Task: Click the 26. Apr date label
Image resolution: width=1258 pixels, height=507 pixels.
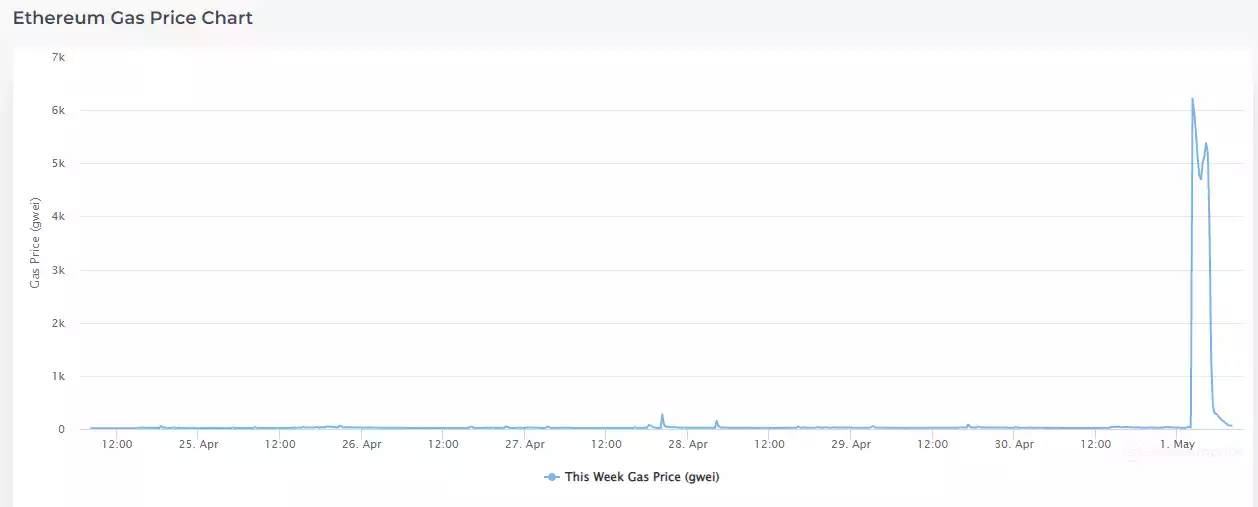Action: tap(362, 444)
